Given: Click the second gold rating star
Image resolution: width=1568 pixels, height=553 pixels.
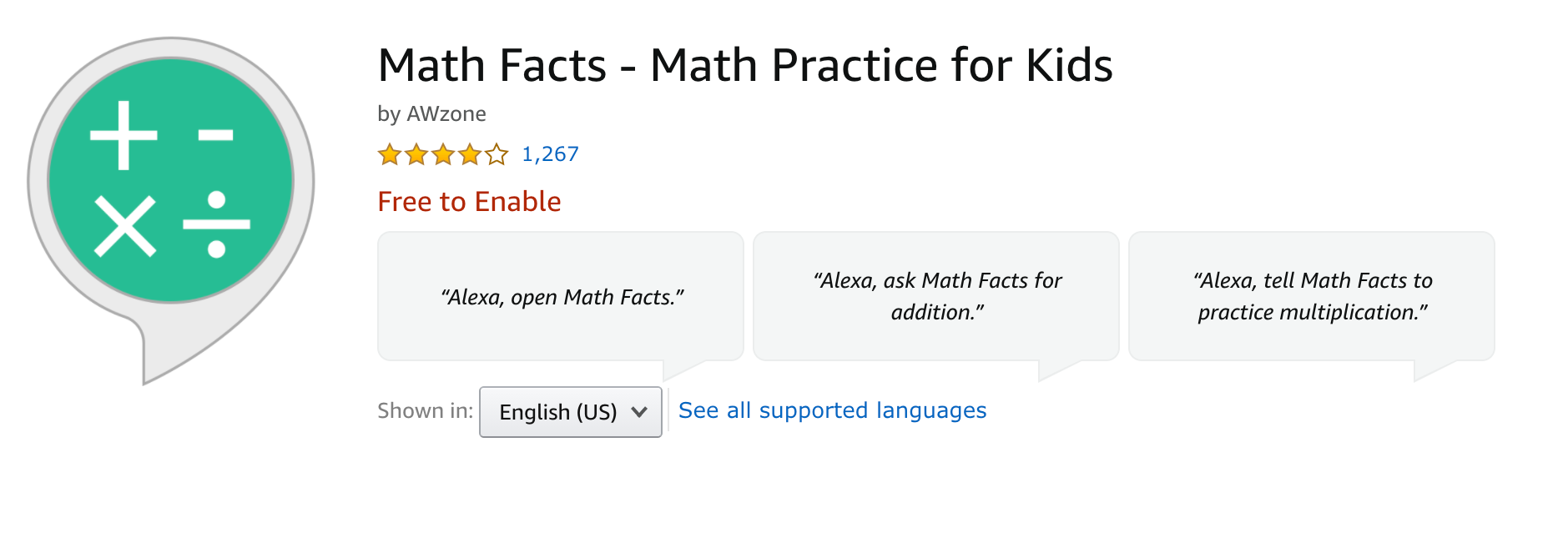Looking at the screenshot, I should [416, 154].
